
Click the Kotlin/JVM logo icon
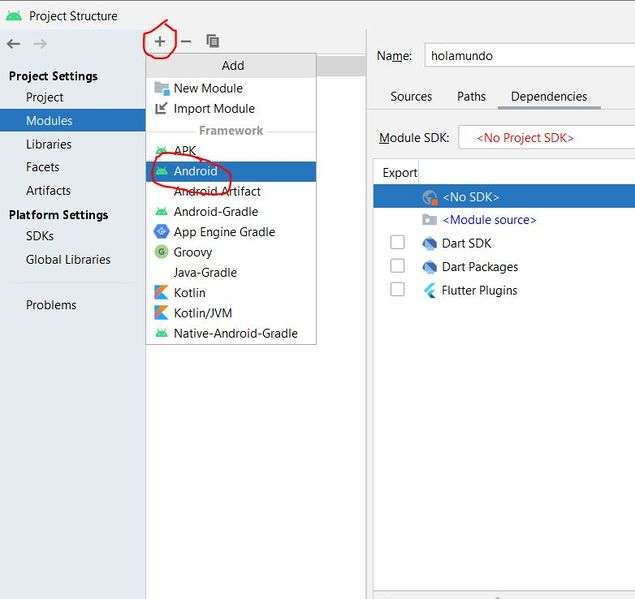[x=161, y=313]
